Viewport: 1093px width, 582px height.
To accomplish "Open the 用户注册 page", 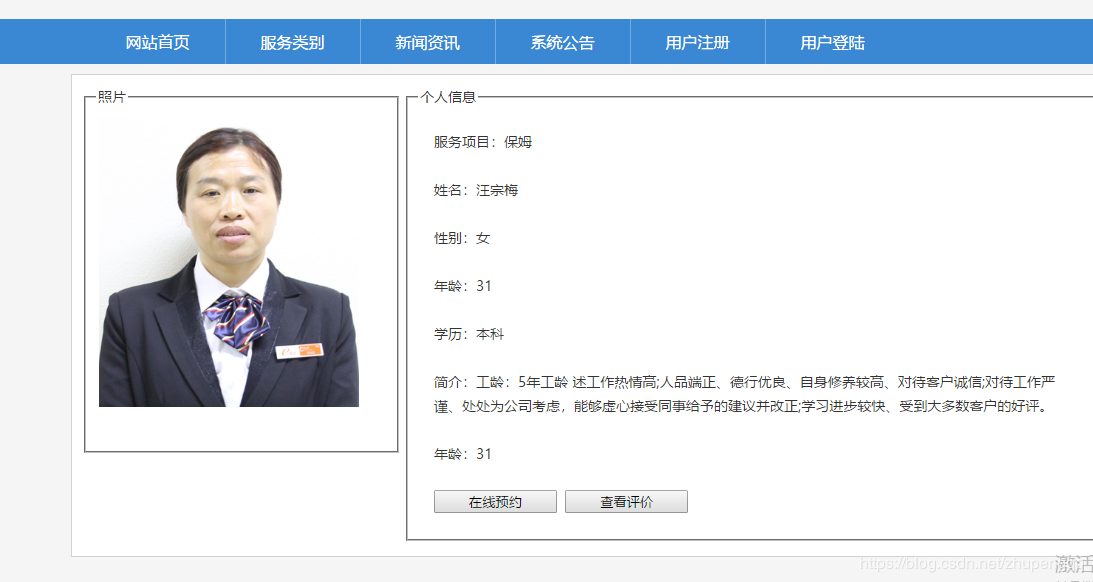I will (x=698, y=43).
